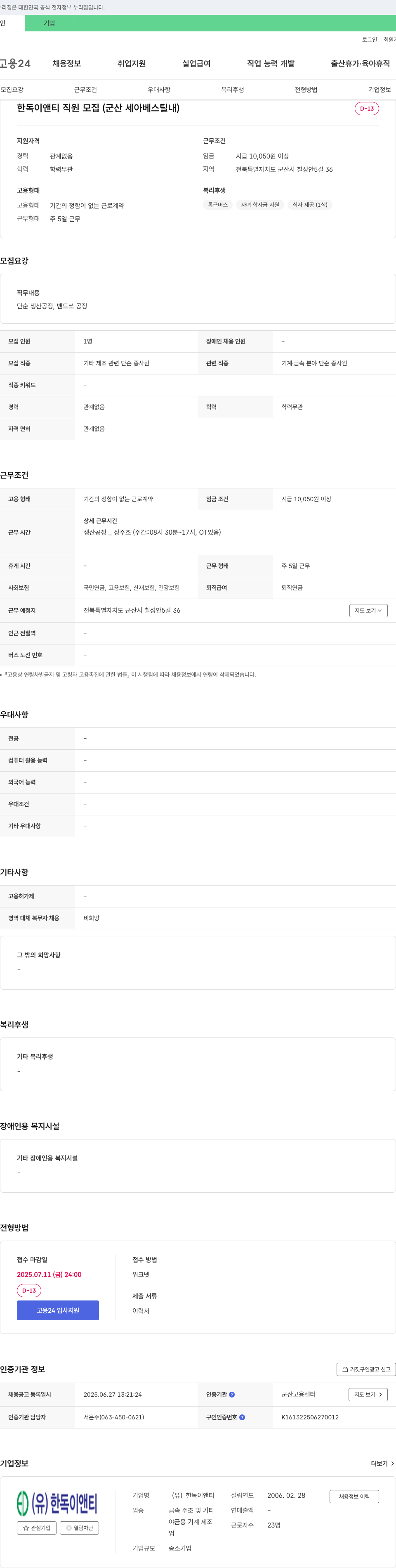Screen dimensions: 396x1568
Task: Jump to 전형방법 section tab
Action: [306, 90]
